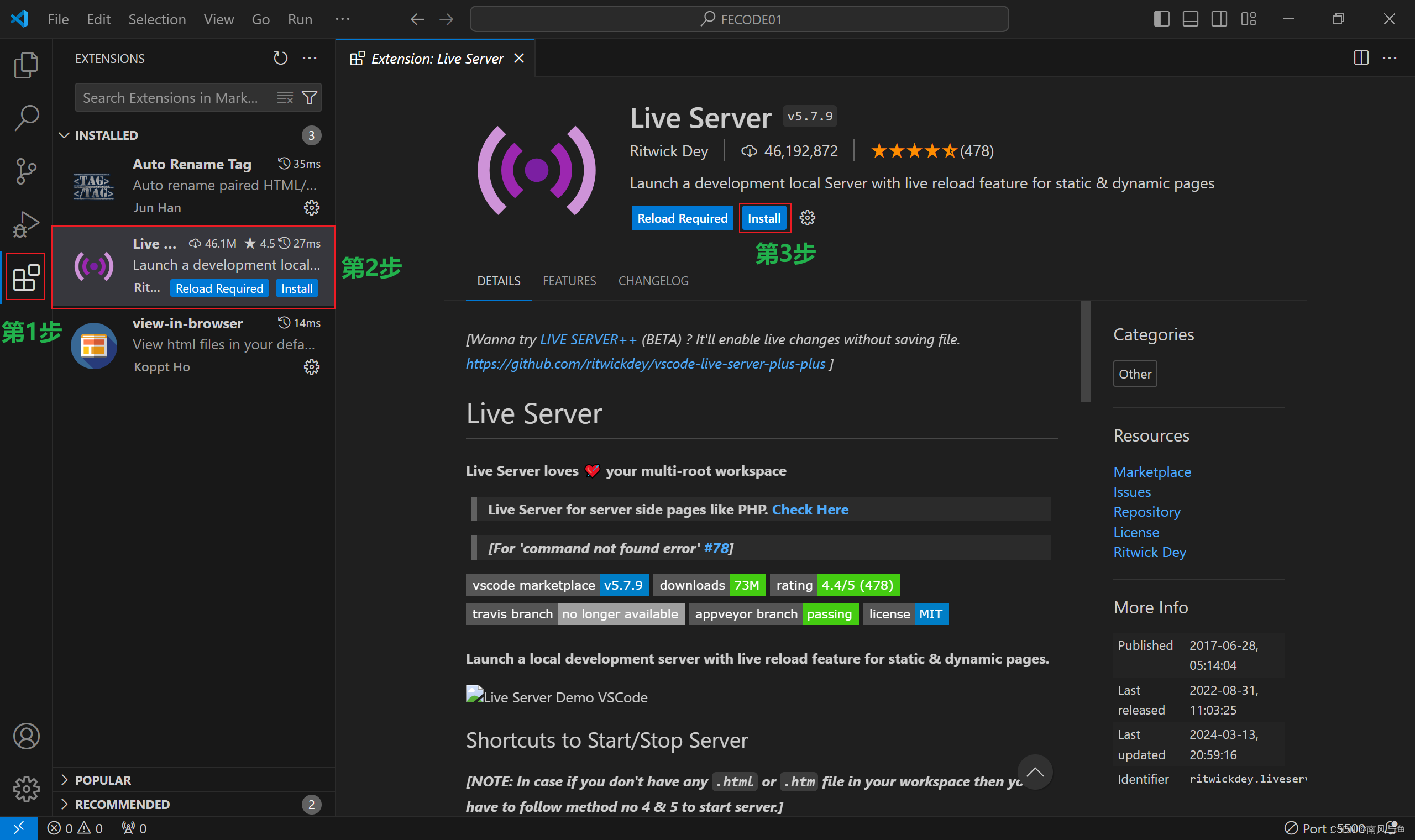Open the extensions filter funnel icon
Image resolution: width=1415 pixels, height=840 pixels.
309,97
